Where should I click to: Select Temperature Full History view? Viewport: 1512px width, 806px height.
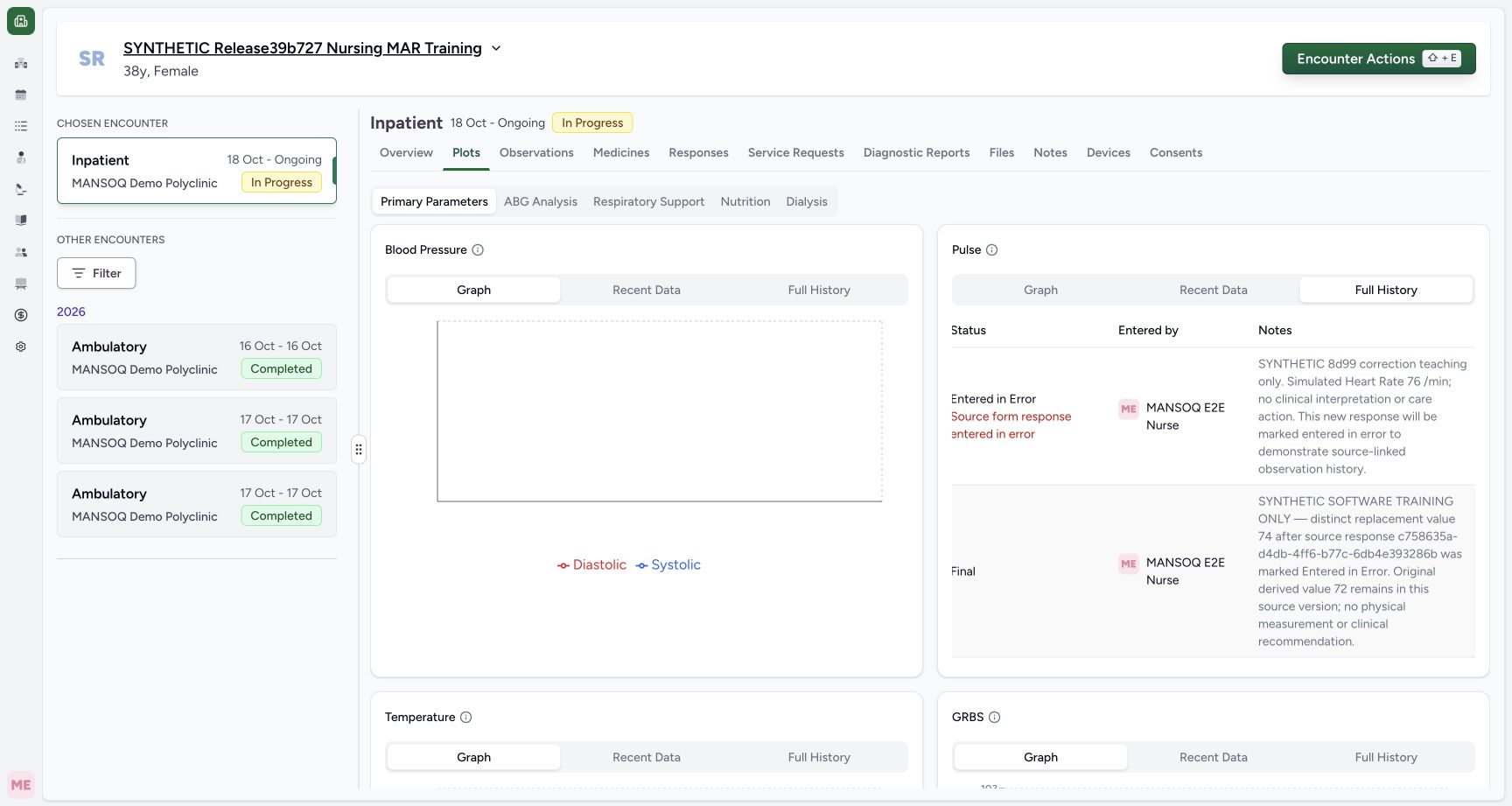click(x=819, y=757)
